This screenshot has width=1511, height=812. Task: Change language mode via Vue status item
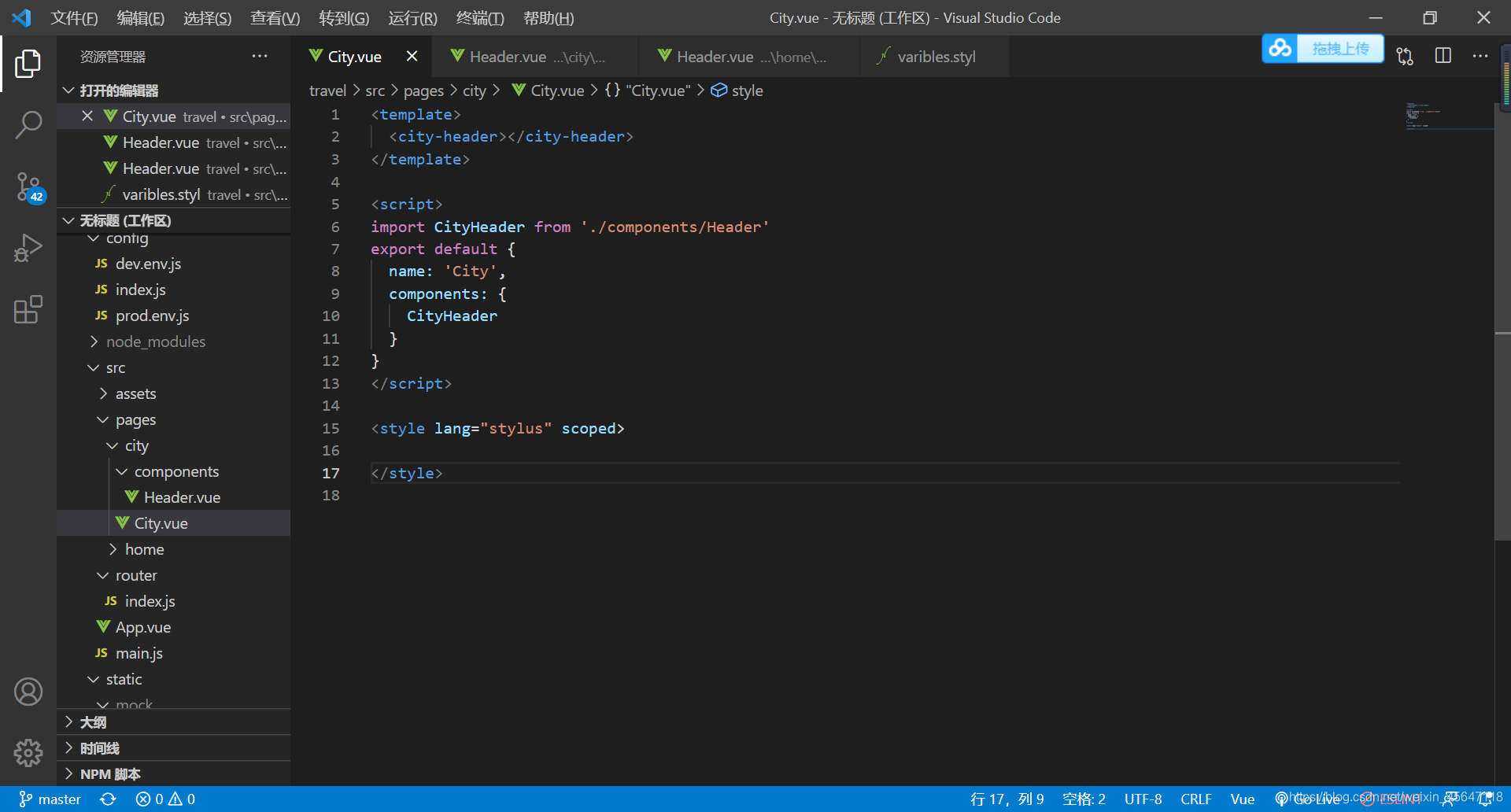tap(1242, 799)
